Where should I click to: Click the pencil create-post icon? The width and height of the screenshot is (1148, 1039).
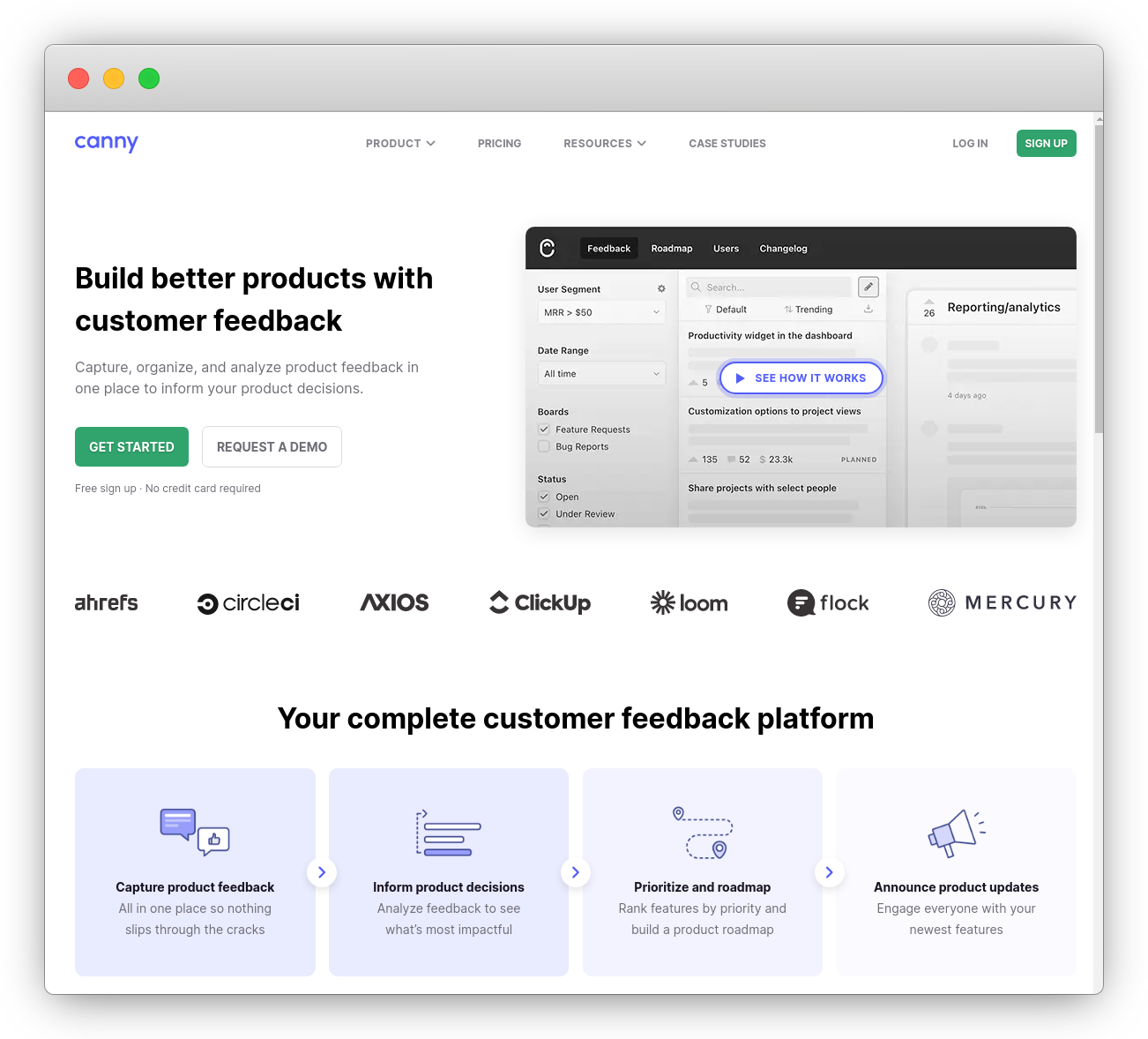click(x=868, y=287)
